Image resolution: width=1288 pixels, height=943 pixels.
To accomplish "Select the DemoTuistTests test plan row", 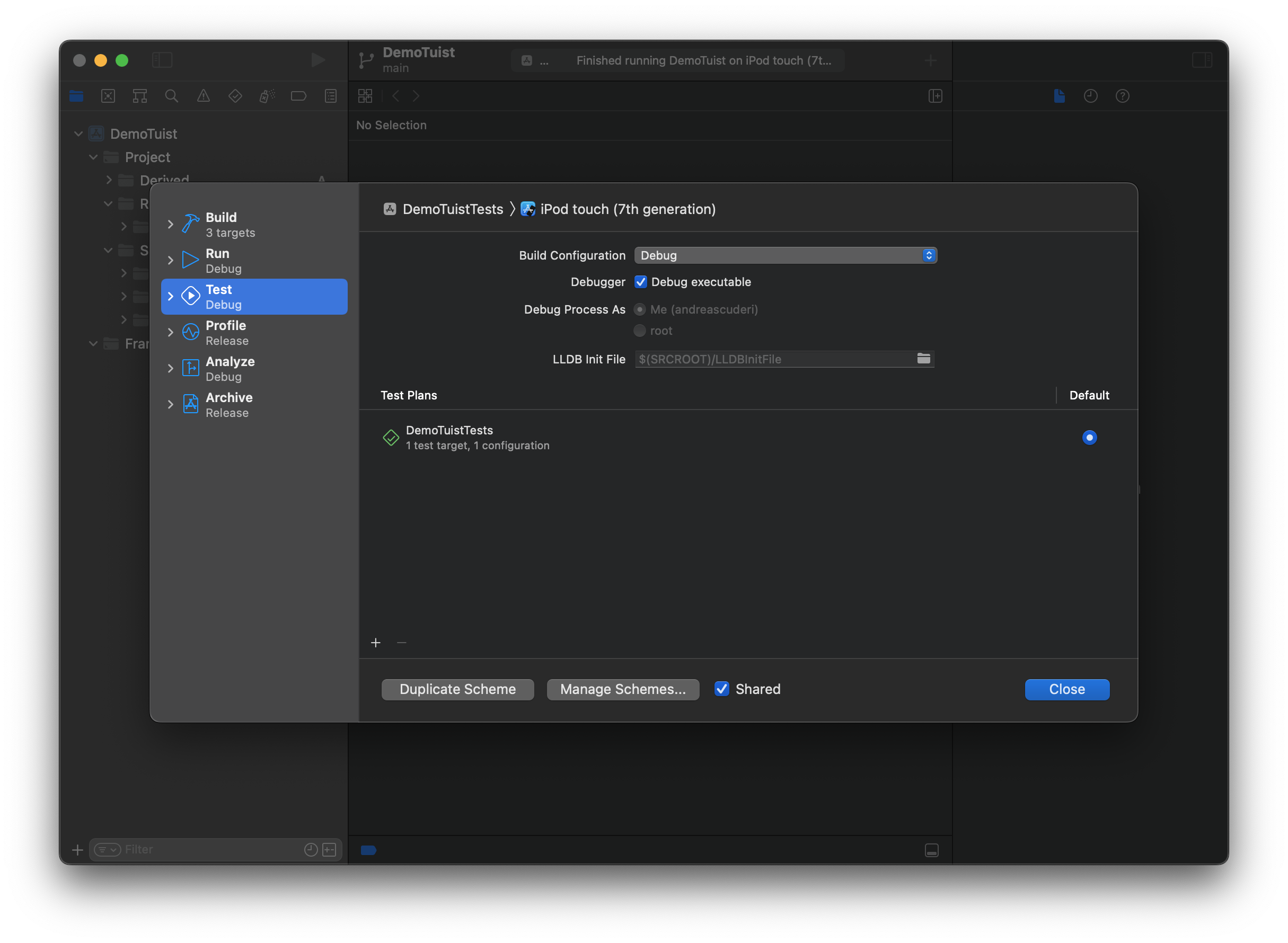I will [x=748, y=437].
